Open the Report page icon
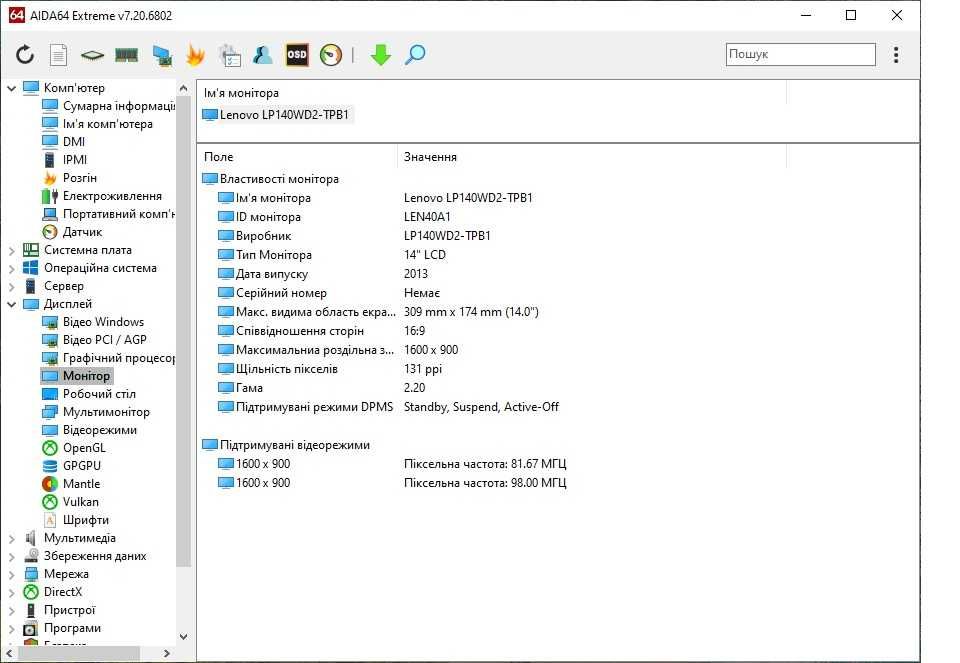The height and width of the screenshot is (663, 960). click(x=58, y=55)
